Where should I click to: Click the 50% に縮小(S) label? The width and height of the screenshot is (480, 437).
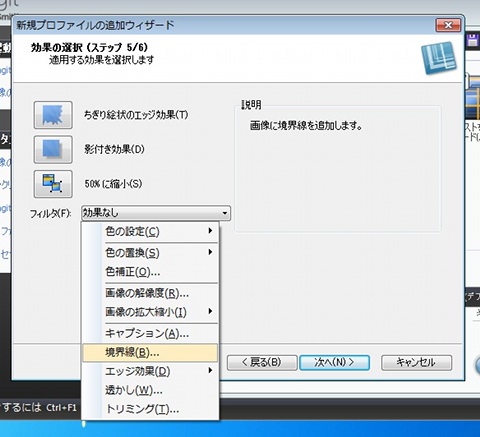pos(113,184)
